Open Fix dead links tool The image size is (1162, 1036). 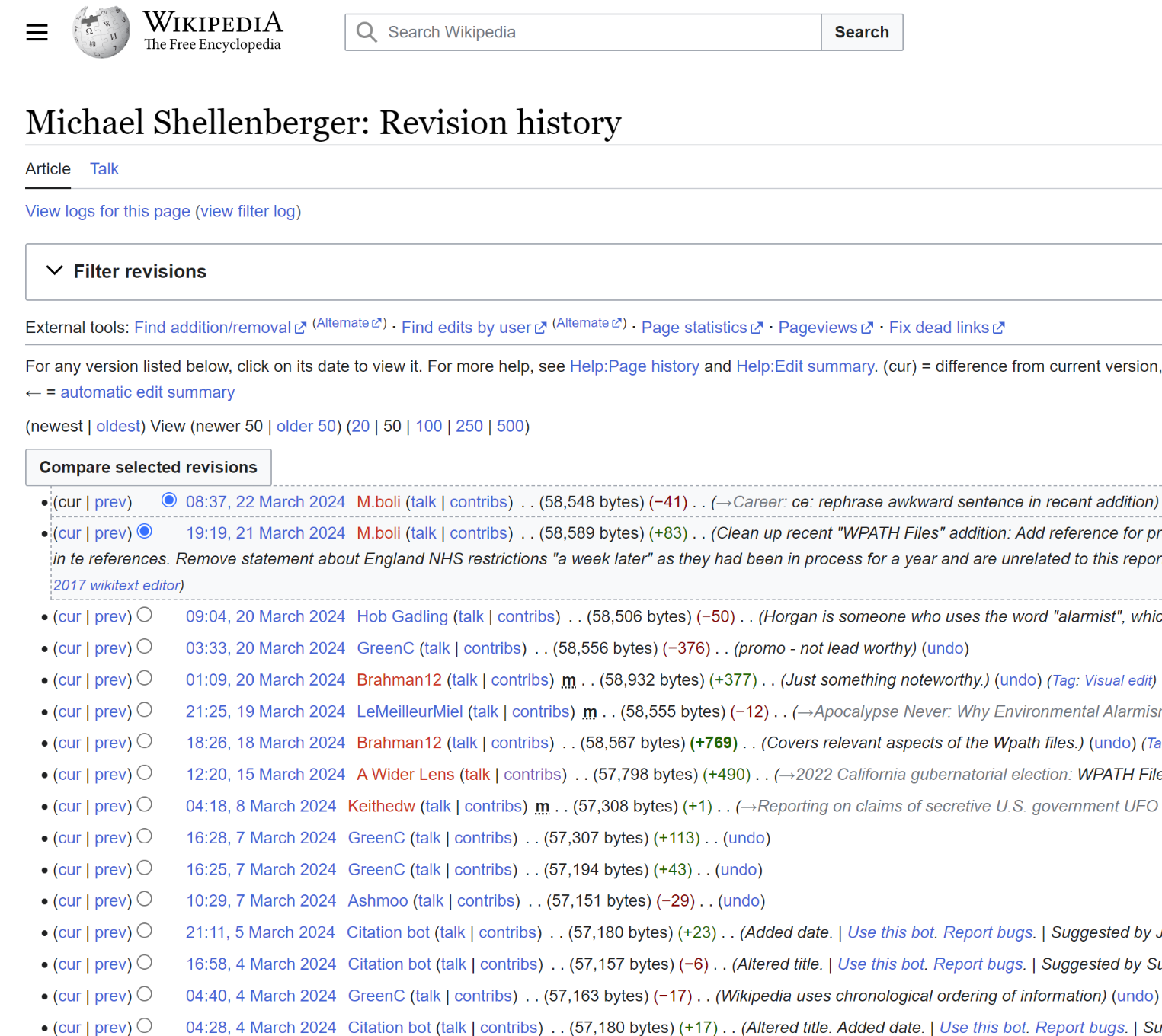point(939,328)
